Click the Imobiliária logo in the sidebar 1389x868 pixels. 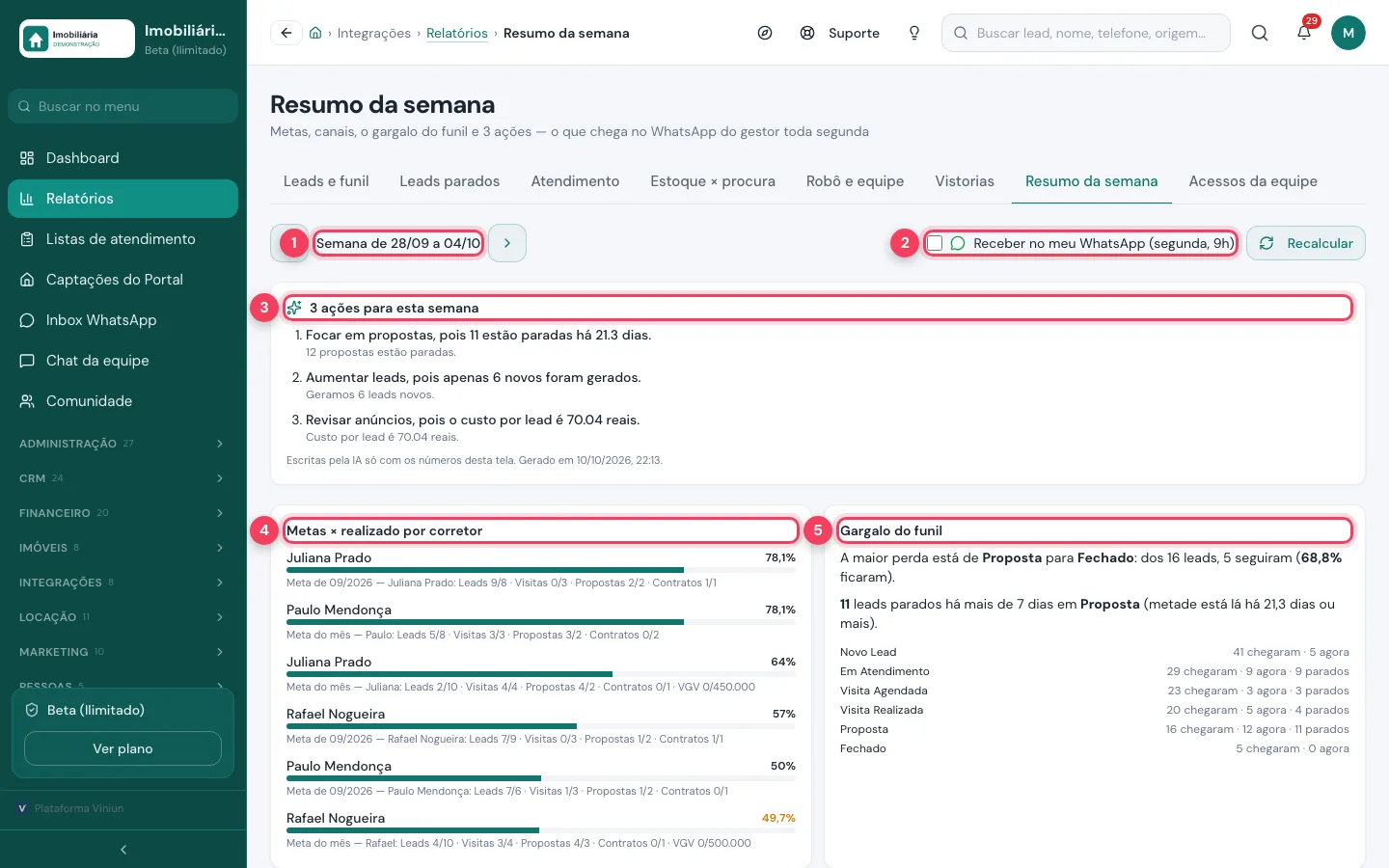click(77, 39)
